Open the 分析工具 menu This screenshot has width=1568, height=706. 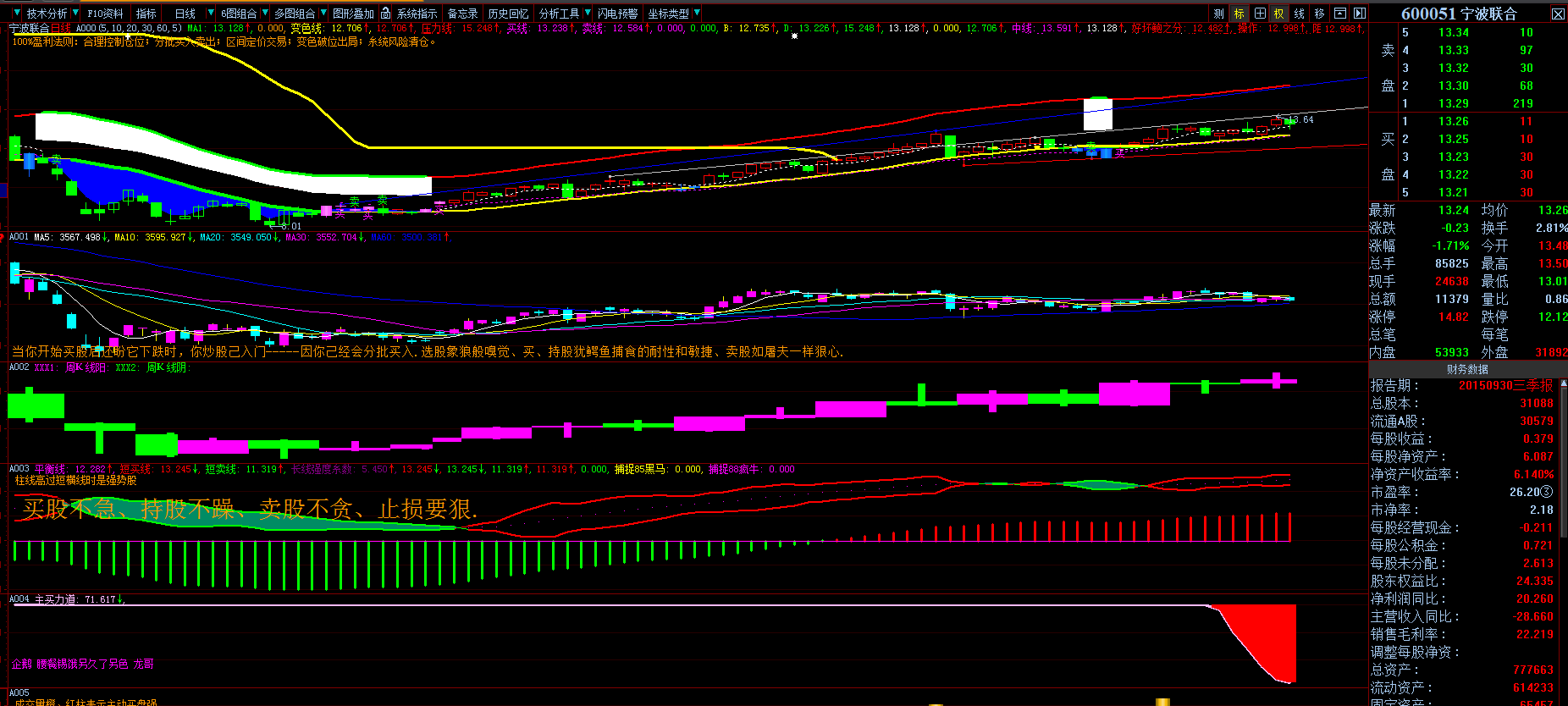tap(559, 13)
